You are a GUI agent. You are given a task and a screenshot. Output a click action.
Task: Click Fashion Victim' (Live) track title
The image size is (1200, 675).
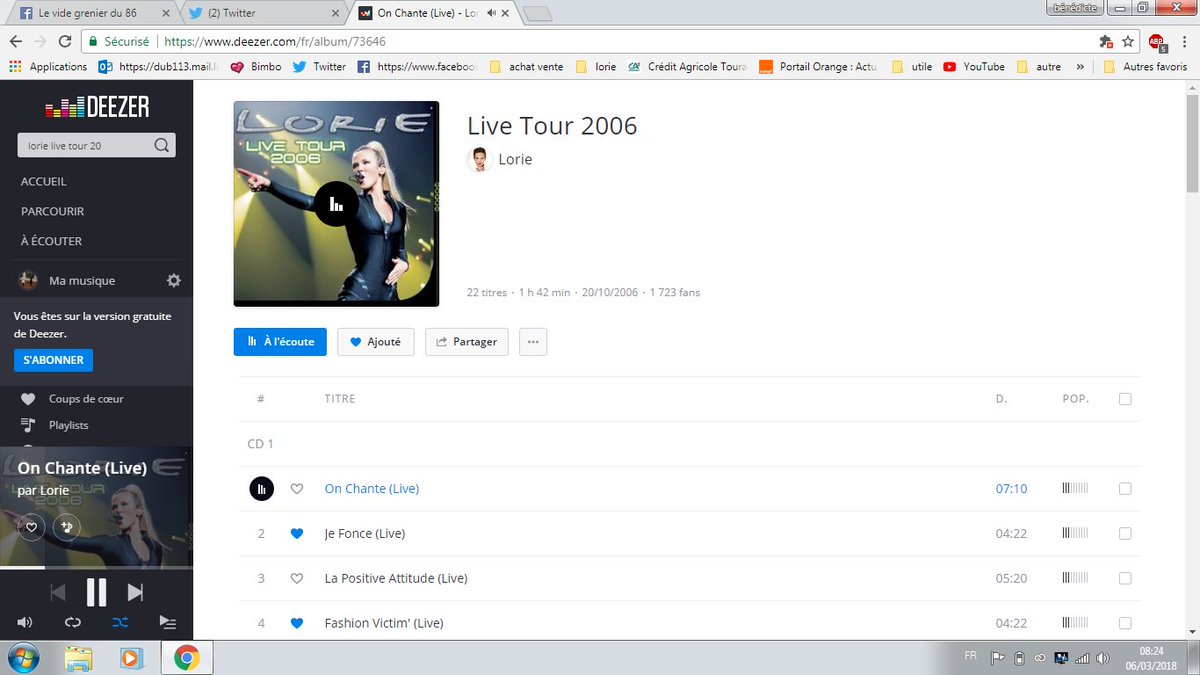[384, 623]
